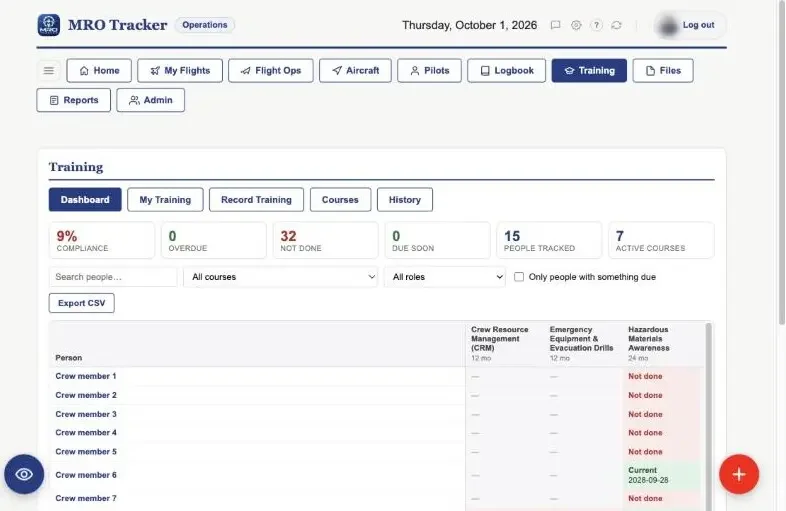This screenshot has width=786, height=511.
Task: Open the Pilots section
Action: 430,71
